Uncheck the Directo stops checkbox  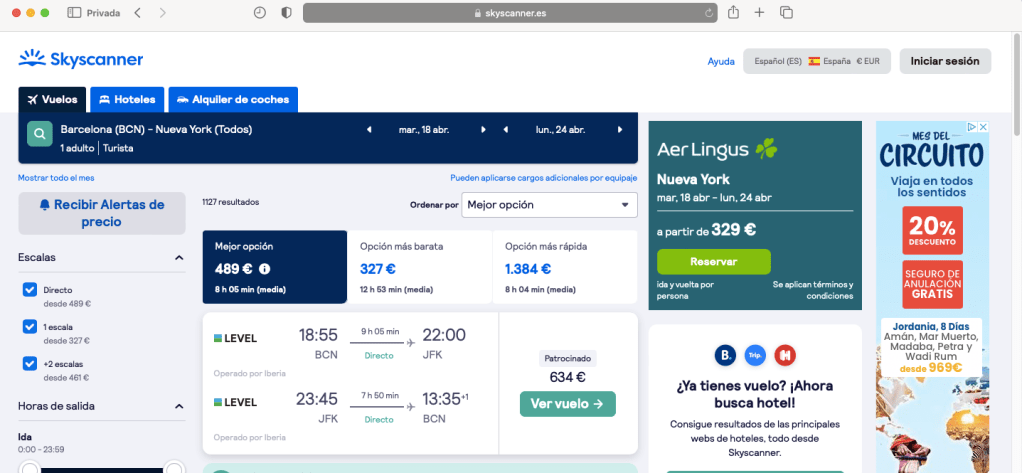coord(30,290)
